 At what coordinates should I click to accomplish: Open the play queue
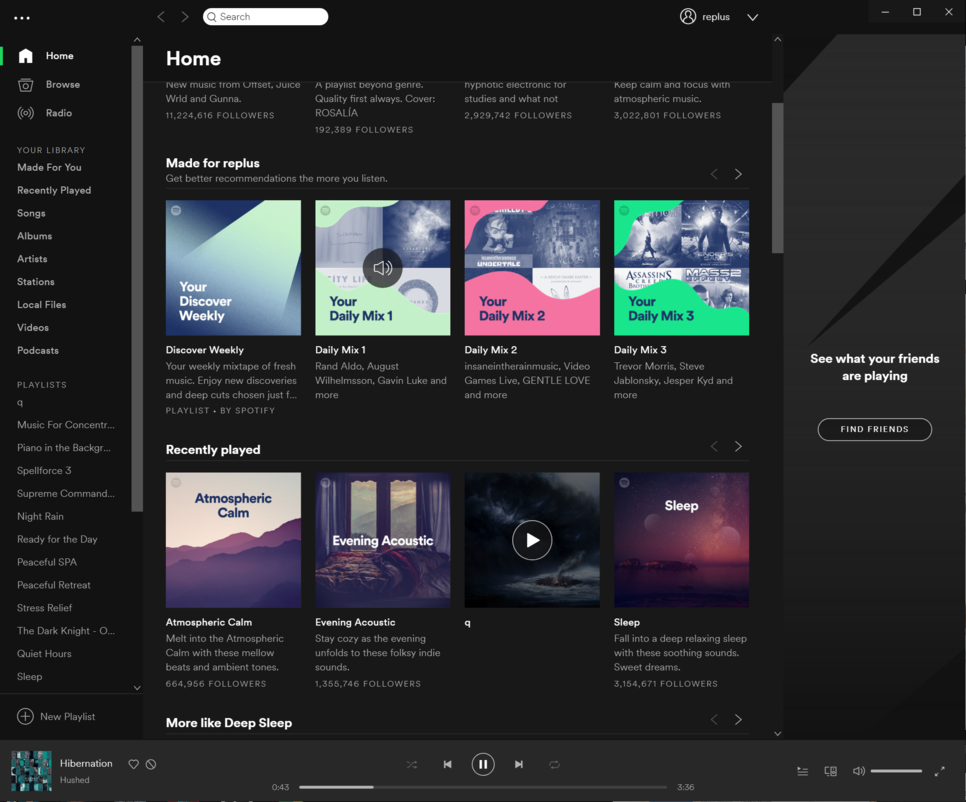click(x=802, y=771)
